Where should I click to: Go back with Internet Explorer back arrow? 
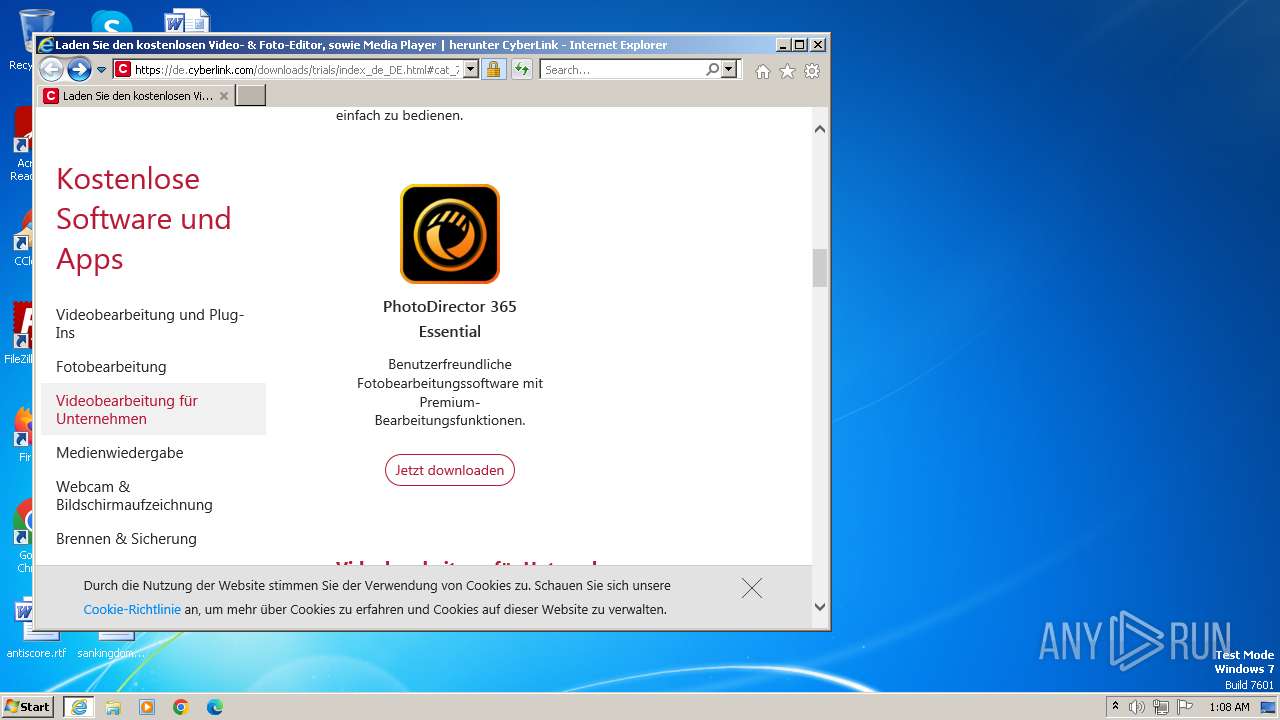(x=51, y=70)
